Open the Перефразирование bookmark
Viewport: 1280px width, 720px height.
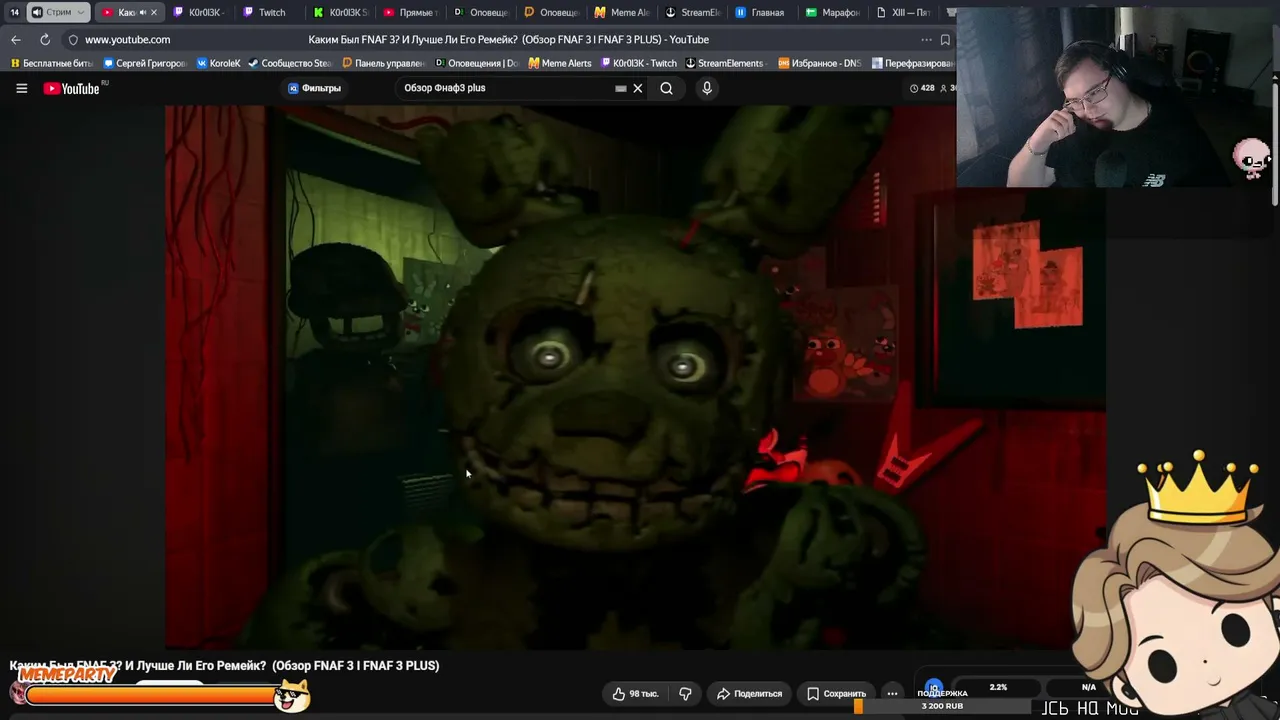point(912,63)
